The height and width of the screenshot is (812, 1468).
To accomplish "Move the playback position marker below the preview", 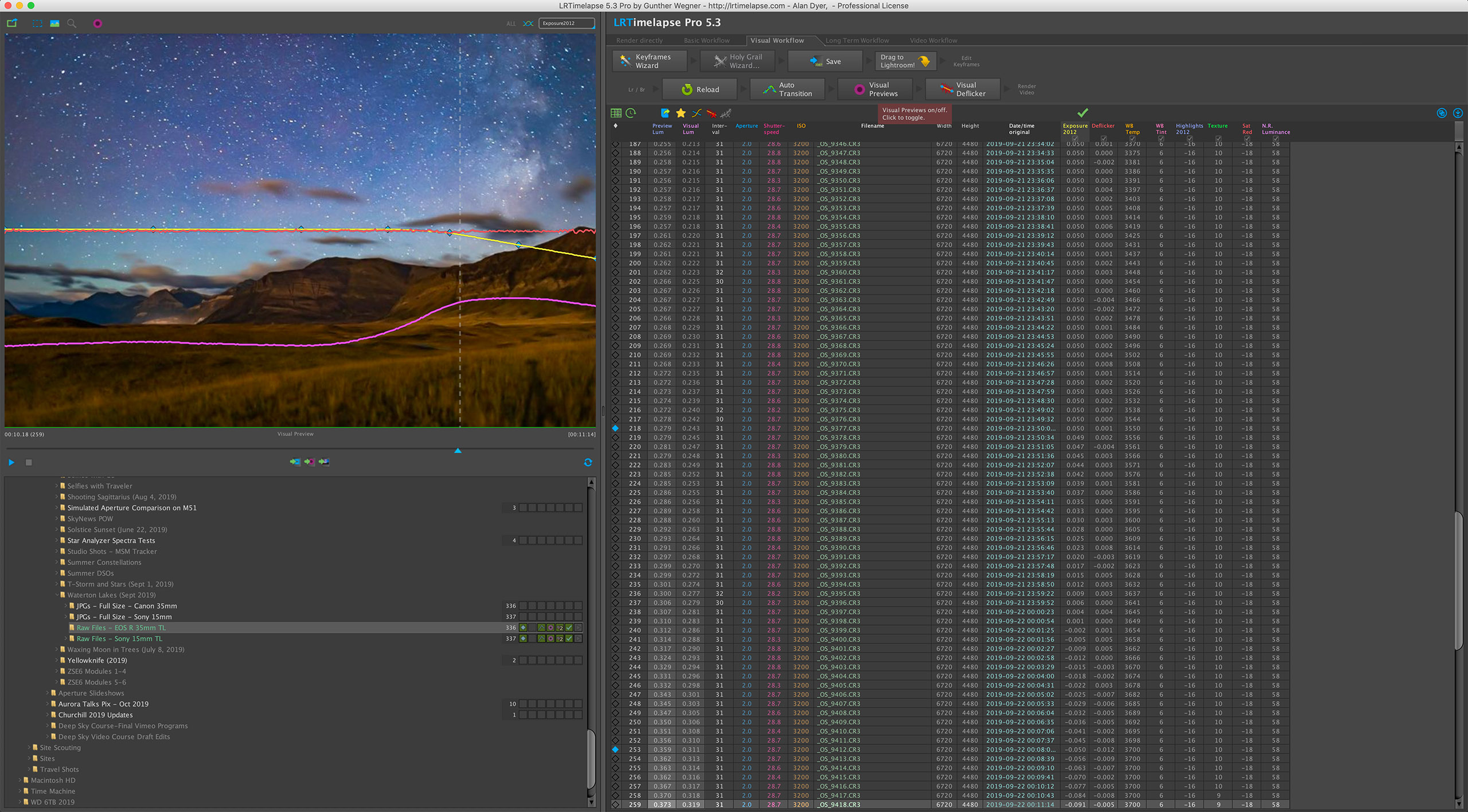I will coord(457,451).
